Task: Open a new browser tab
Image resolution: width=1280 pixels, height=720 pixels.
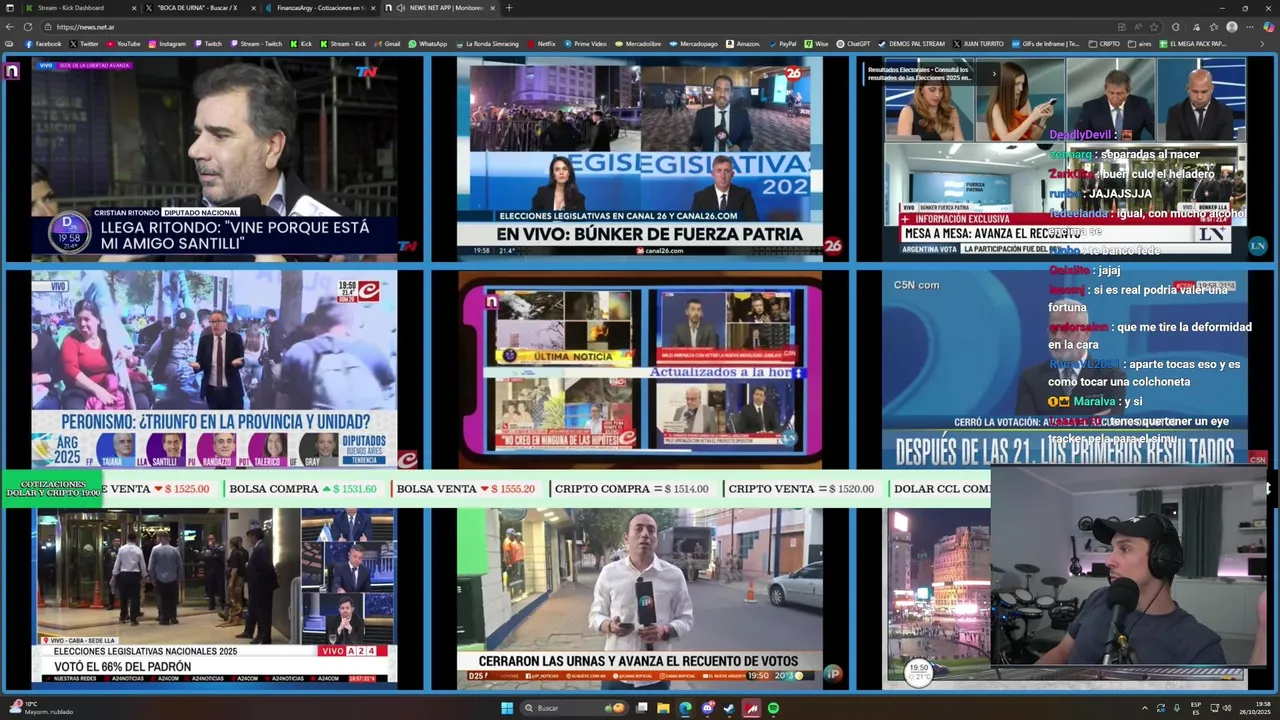Action: (508, 8)
